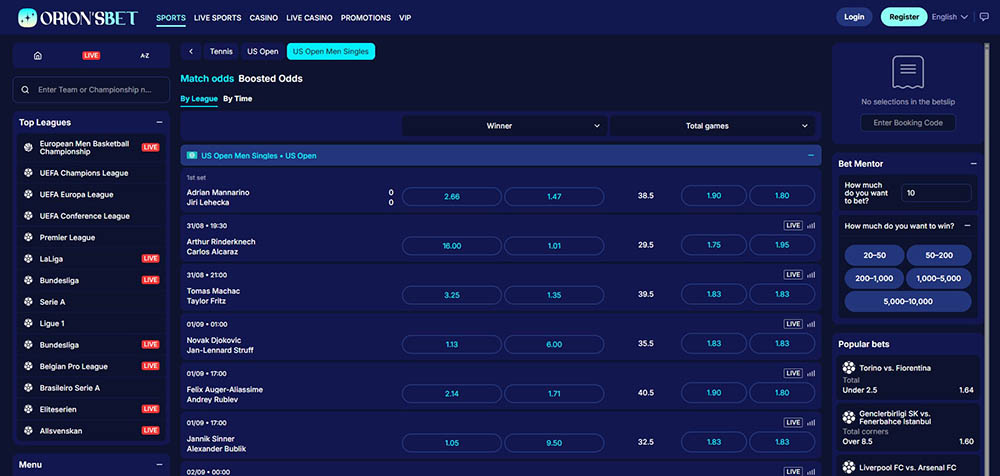This screenshot has height=476, width=1000.
Task: Open the English language dropdown
Action: (950, 17)
